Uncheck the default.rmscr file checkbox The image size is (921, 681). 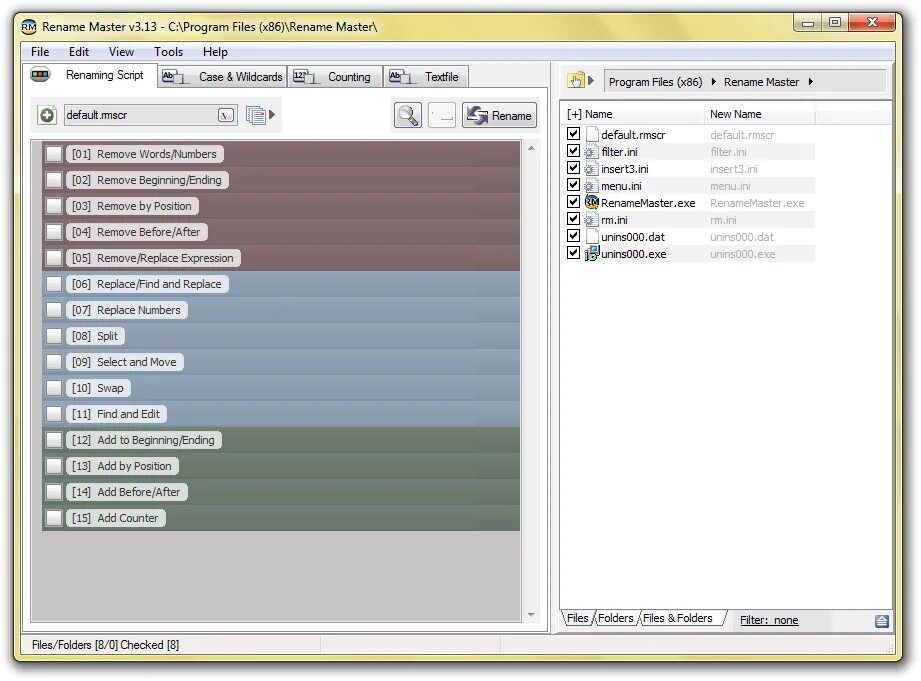coord(573,134)
